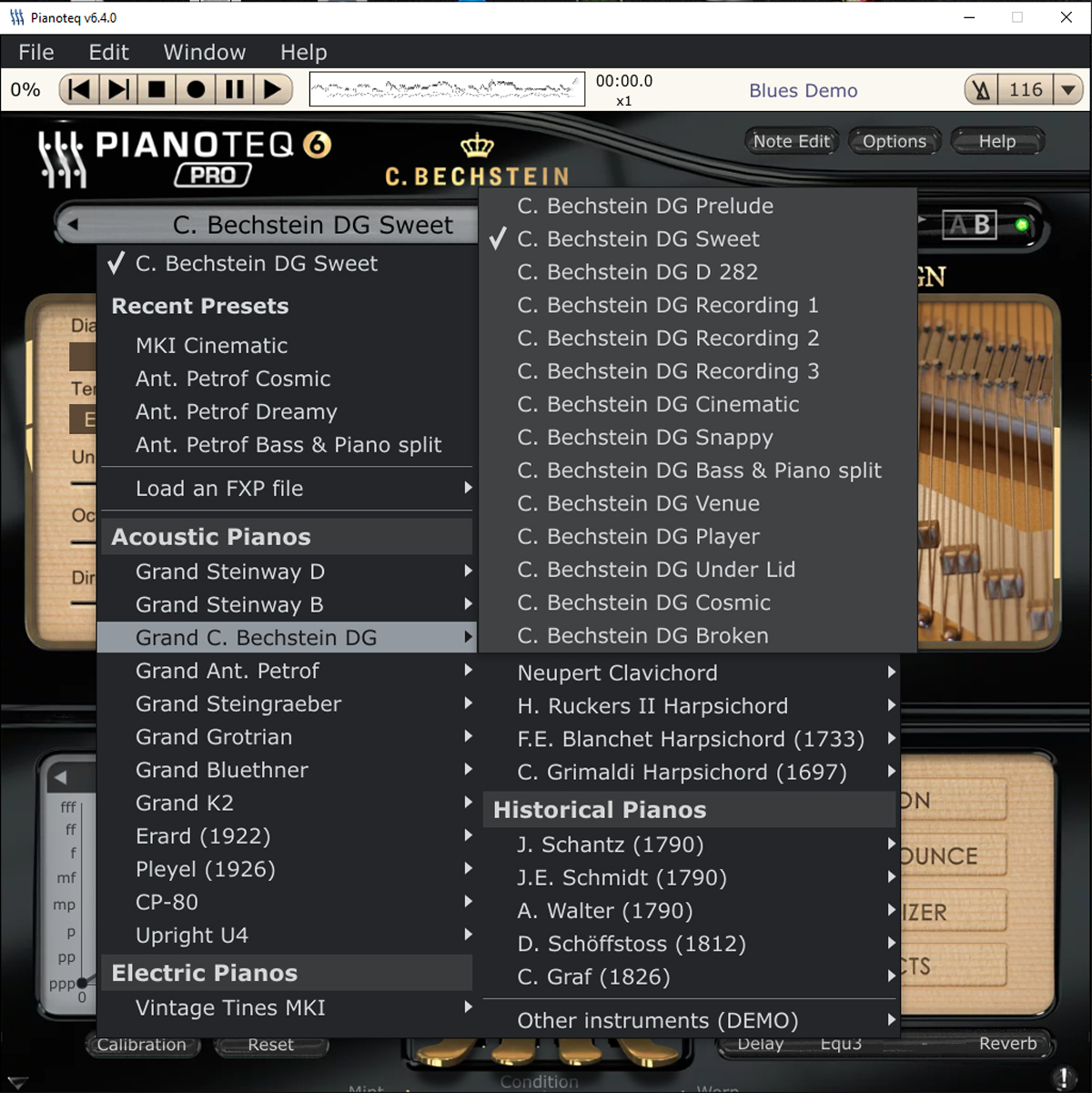Expand Grand Bluethner submenu
Screen dimensions: 1092x1093
[287, 770]
